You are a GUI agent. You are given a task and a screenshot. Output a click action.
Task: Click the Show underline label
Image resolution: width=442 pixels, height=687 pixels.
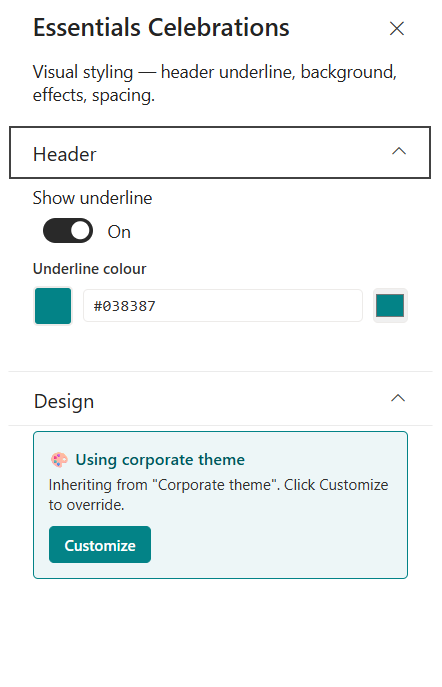coord(92,198)
